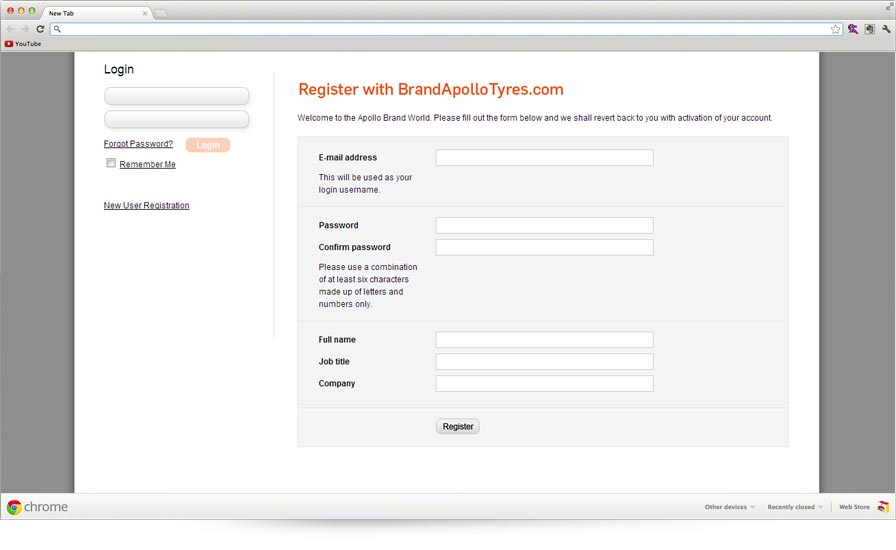
Task: Toggle the Remember Me checkbox
Action: tap(111, 163)
